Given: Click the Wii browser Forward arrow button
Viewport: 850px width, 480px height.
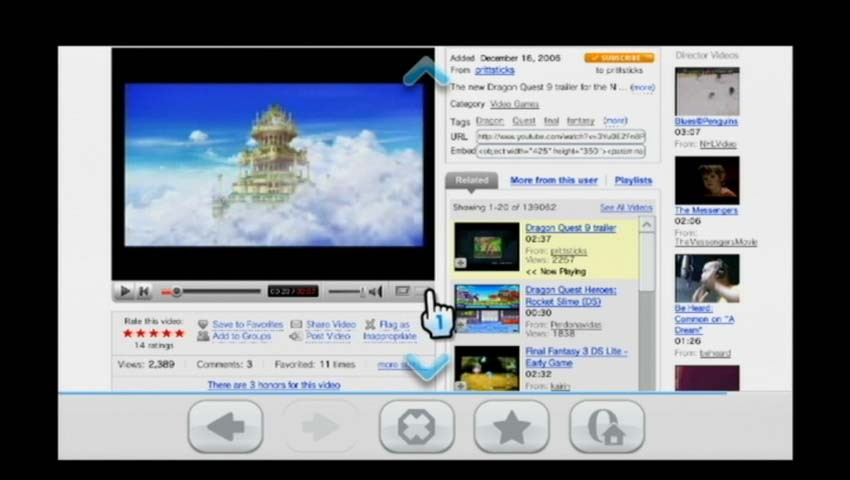Looking at the screenshot, I should coord(320,426).
